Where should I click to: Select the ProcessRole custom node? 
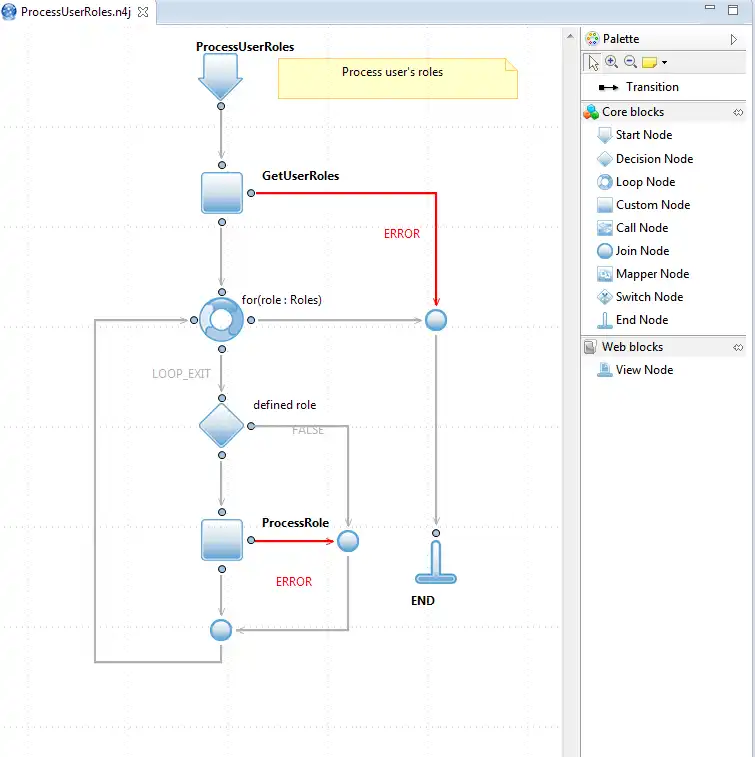(x=222, y=540)
